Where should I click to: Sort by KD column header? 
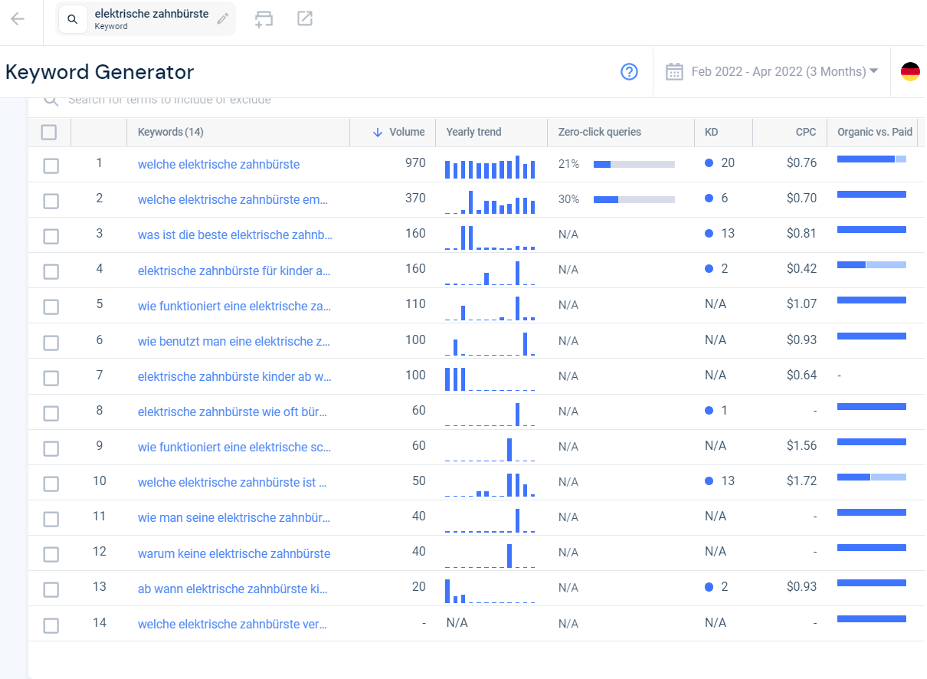[711, 132]
